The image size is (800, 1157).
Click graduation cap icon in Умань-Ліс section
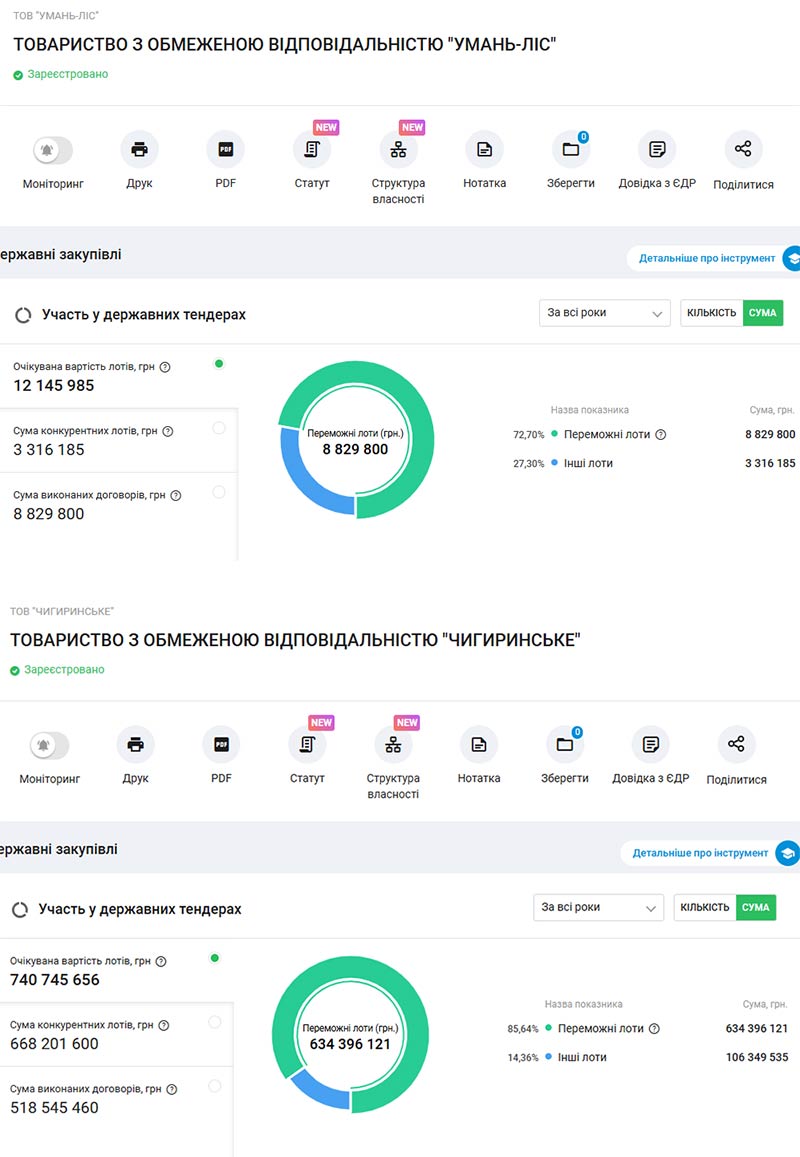click(793, 258)
